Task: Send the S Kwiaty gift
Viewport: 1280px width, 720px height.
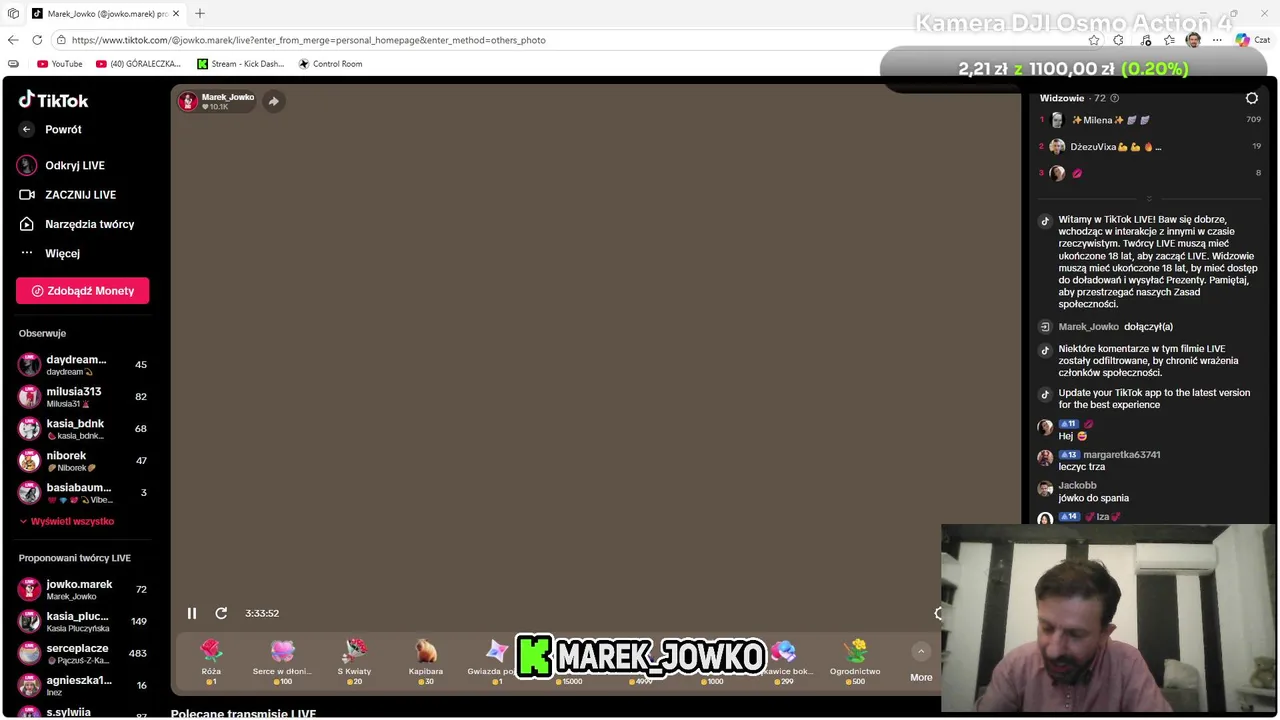Action: (354, 662)
